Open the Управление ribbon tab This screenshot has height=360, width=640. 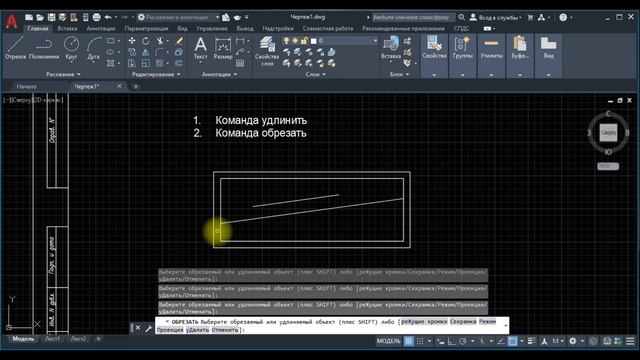point(211,29)
